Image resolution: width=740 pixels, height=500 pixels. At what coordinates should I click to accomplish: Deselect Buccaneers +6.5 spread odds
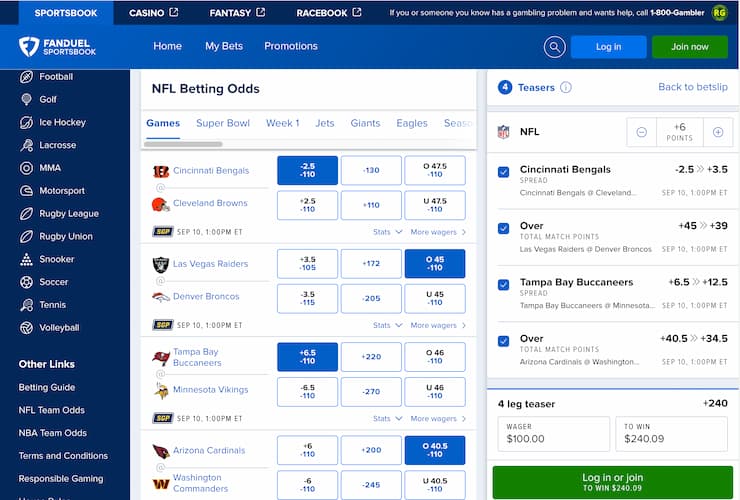click(x=307, y=357)
